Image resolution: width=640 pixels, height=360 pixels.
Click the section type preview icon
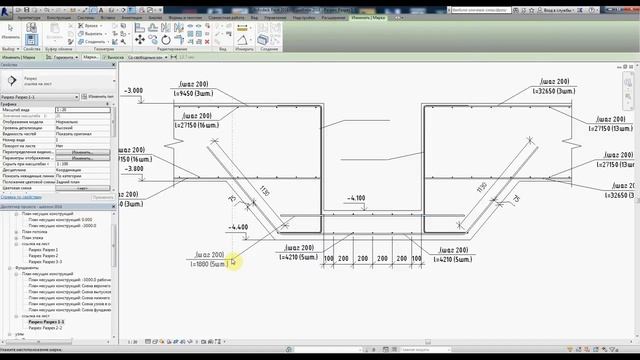12,80
